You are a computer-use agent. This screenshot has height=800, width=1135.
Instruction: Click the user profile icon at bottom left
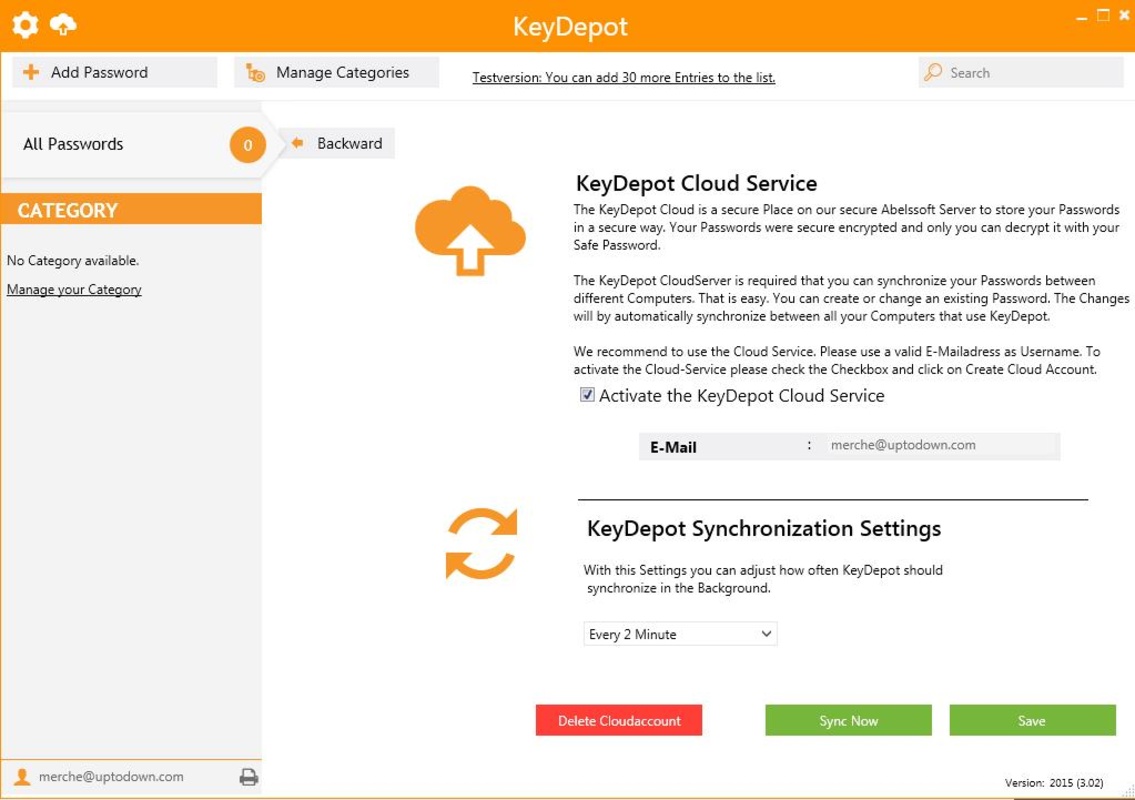click(x=22, y=777)
